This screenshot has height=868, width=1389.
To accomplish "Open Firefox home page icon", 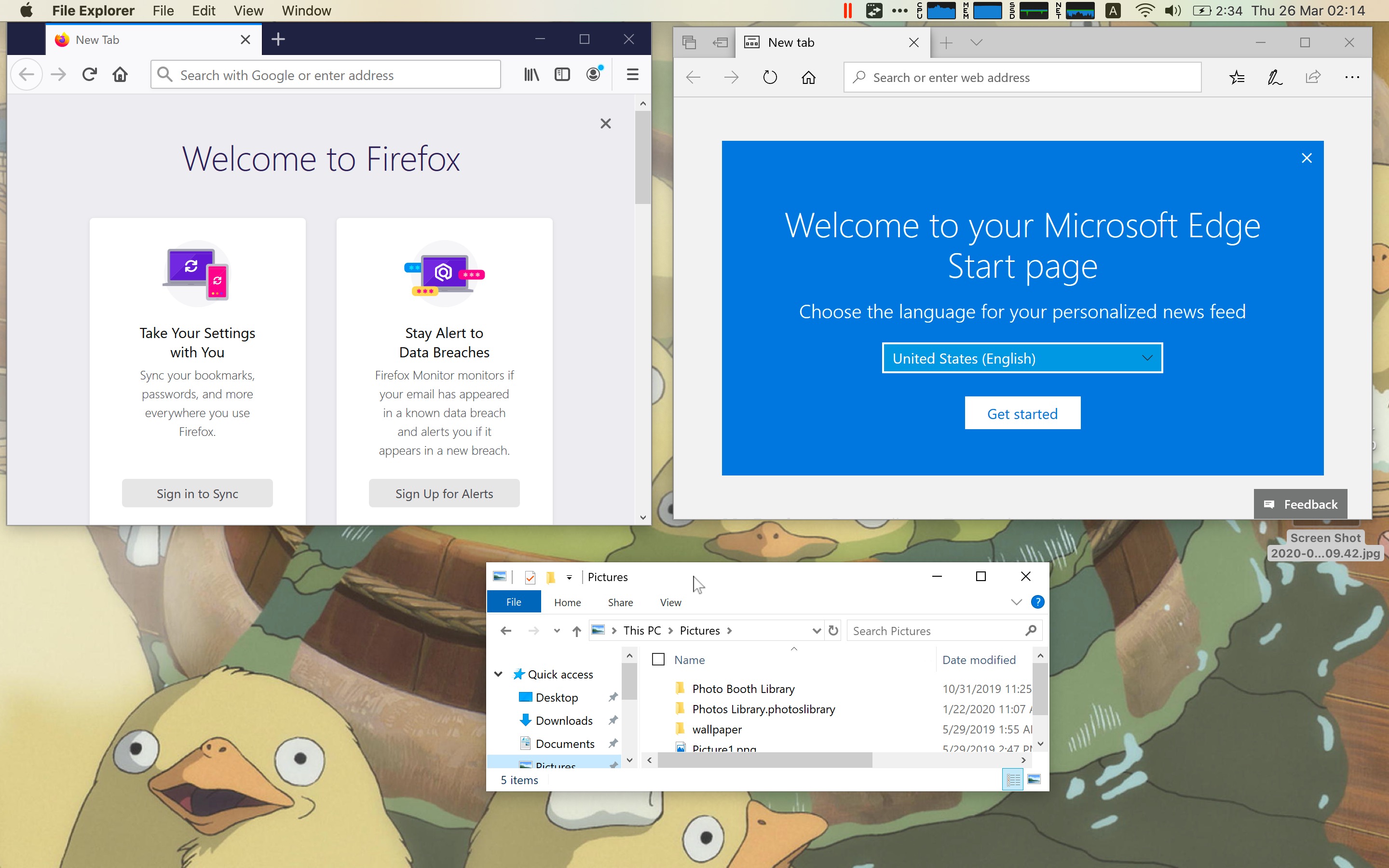I will (x=120, y=75).
